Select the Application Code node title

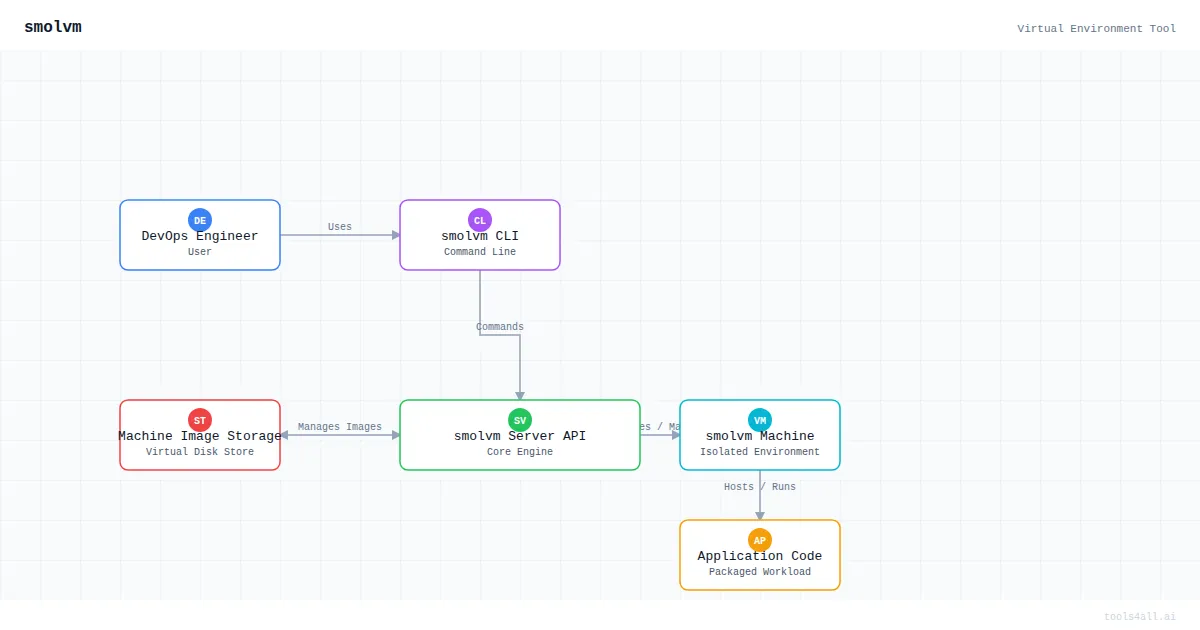760,556
